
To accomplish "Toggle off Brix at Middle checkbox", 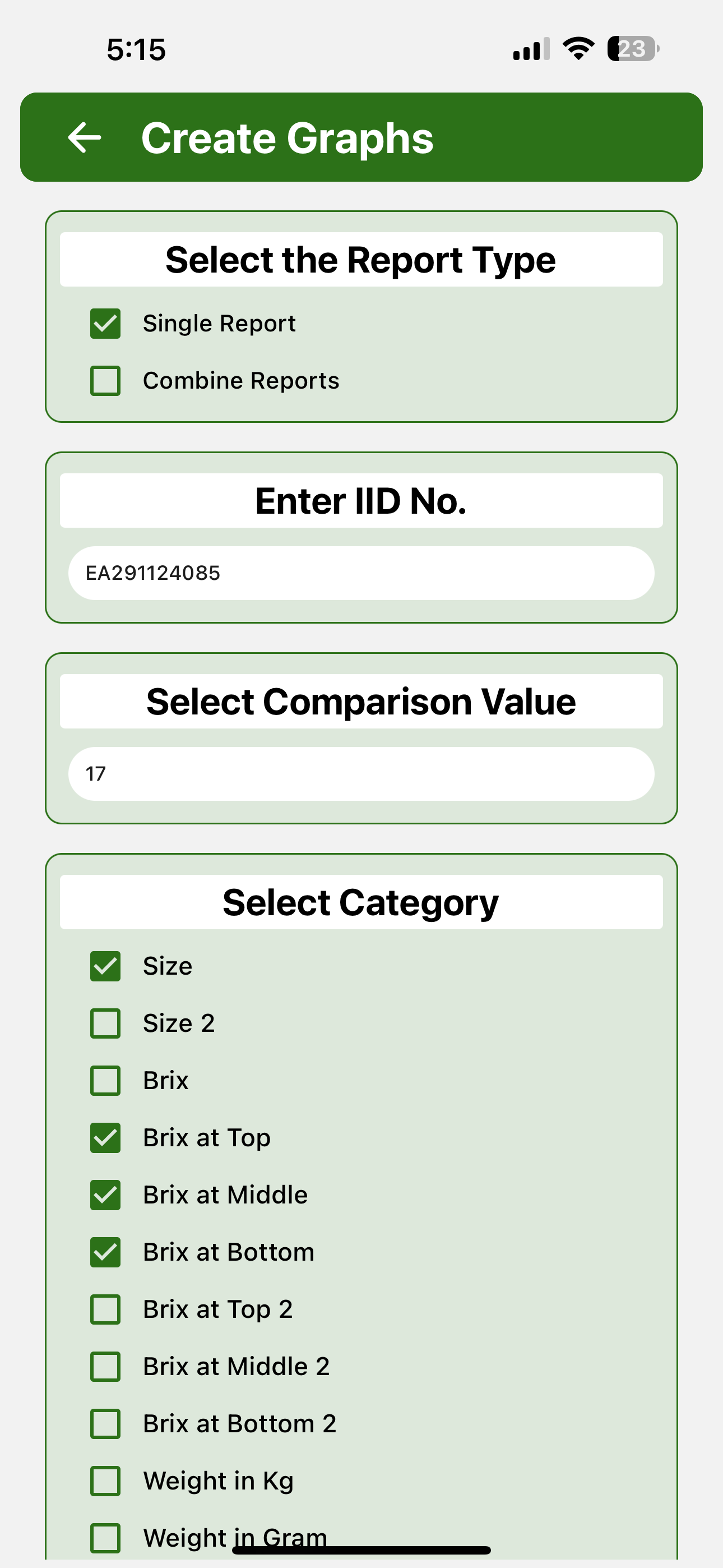I will tap(105, 1195).
